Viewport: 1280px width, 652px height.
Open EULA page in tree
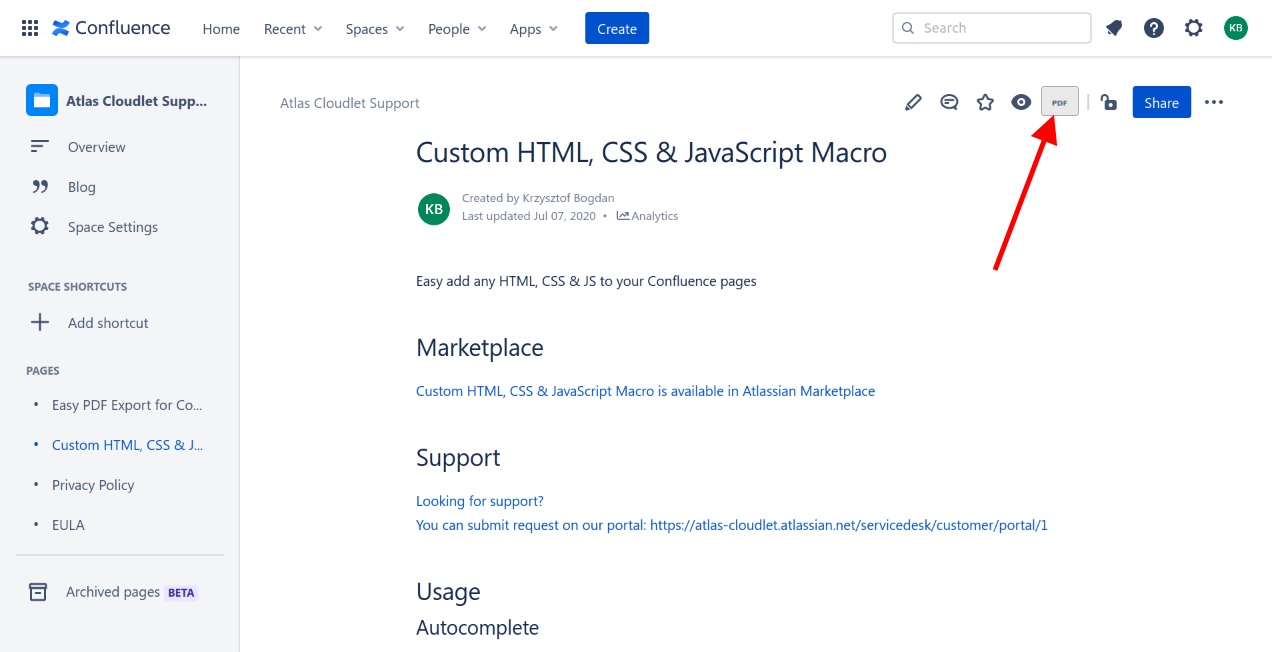coord(68,525)
